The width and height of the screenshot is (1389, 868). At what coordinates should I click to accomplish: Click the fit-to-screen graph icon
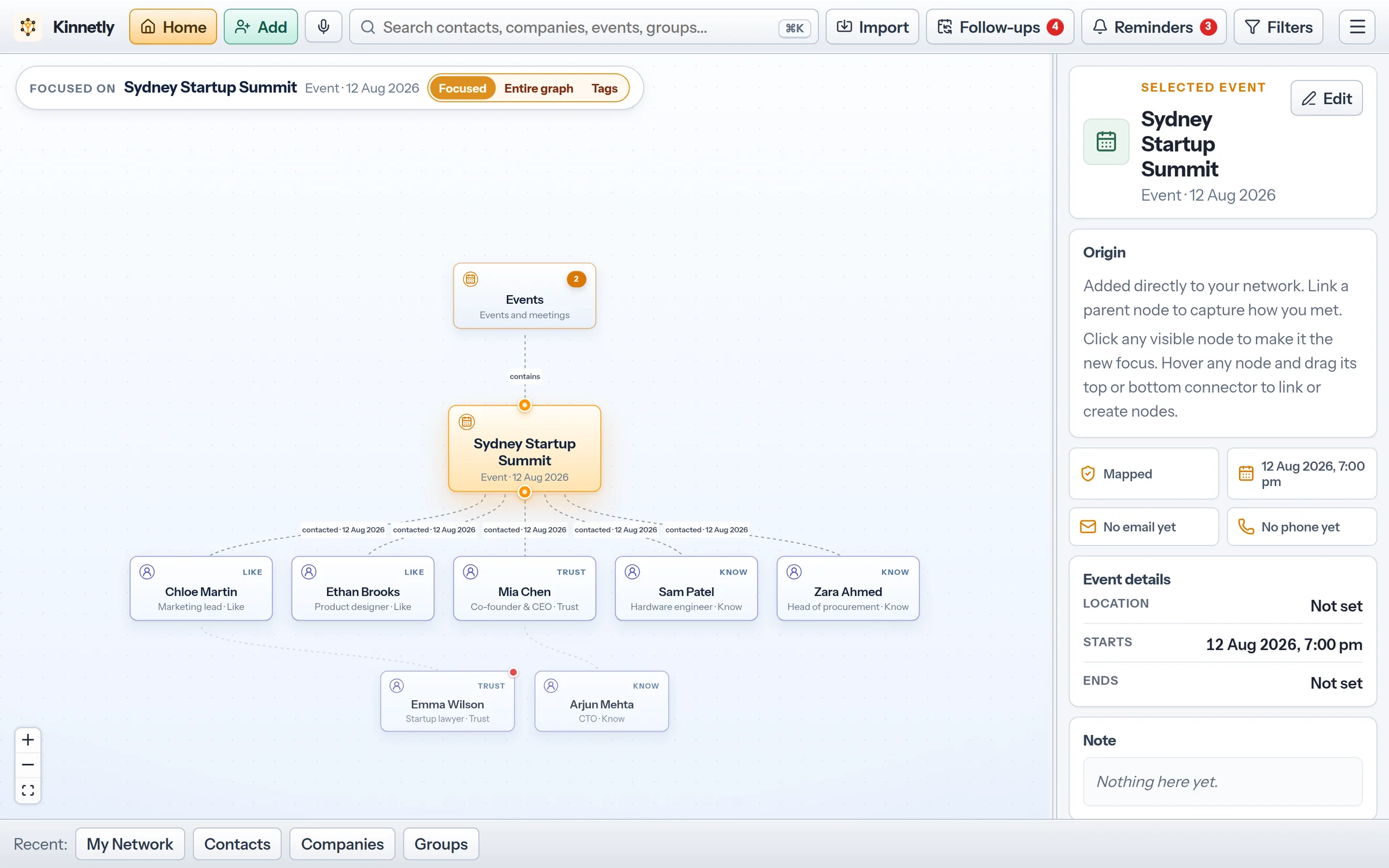click(28, 790)
